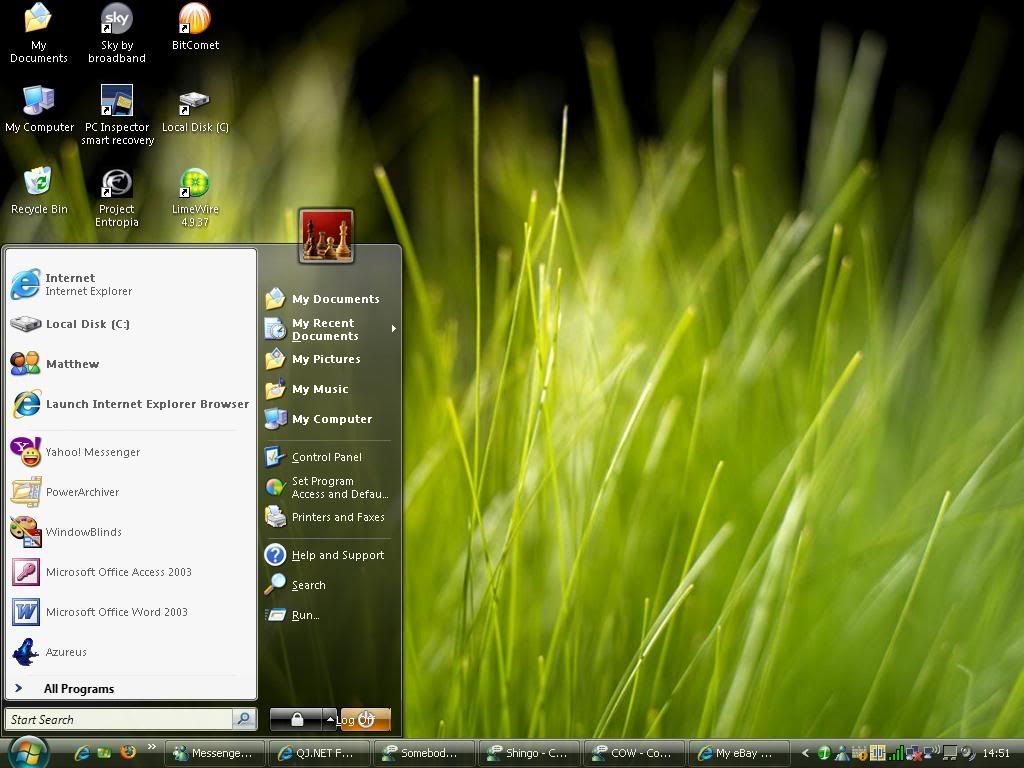The width and height of the screenshot is (1024, 768).
Task: Launch Internet Explorer from Quick Launch
Action: (x=82, y=753)
